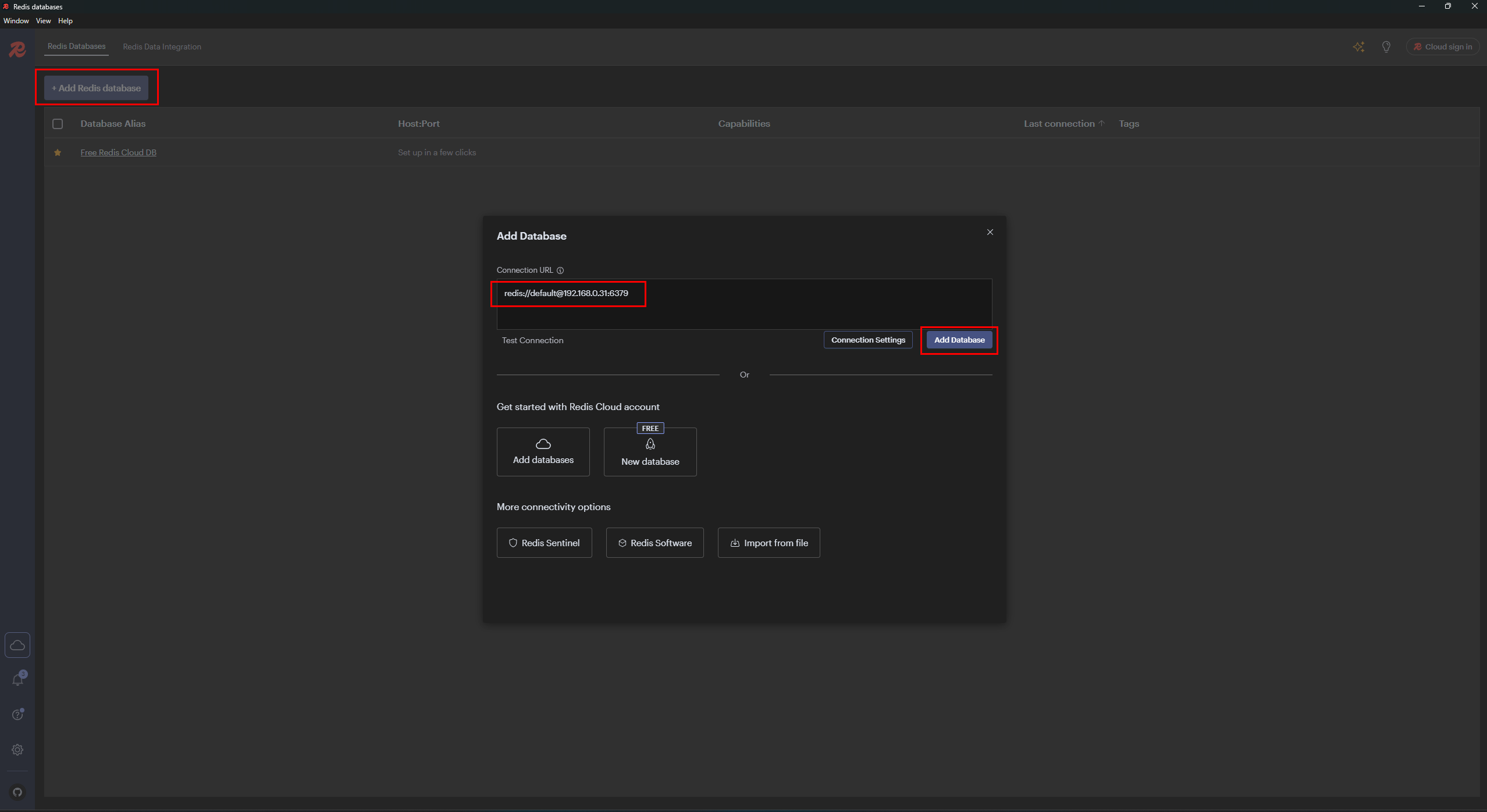Image resolution: width=1487 pixels, height=812 pixels.
Task: Open the Help menu
Action: tap(65, 21)
